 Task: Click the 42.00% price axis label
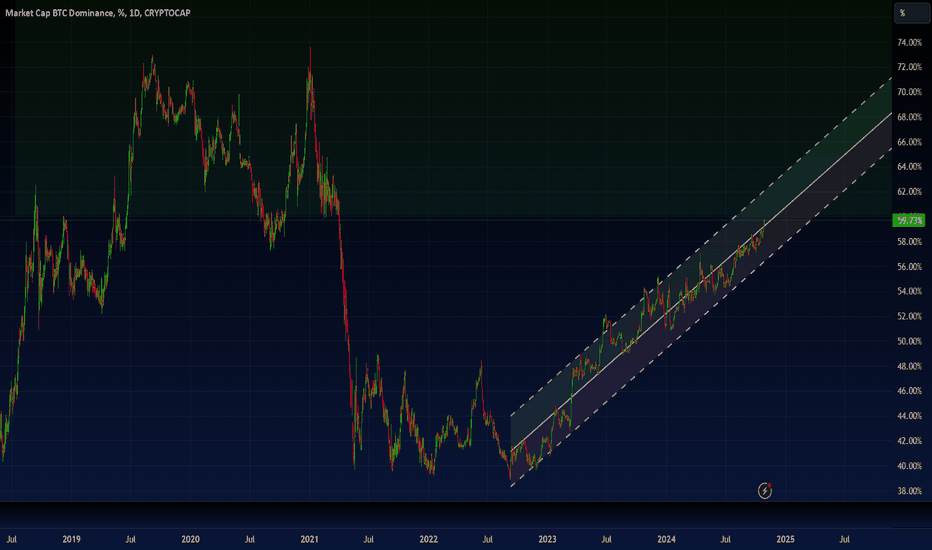point(909,441)
